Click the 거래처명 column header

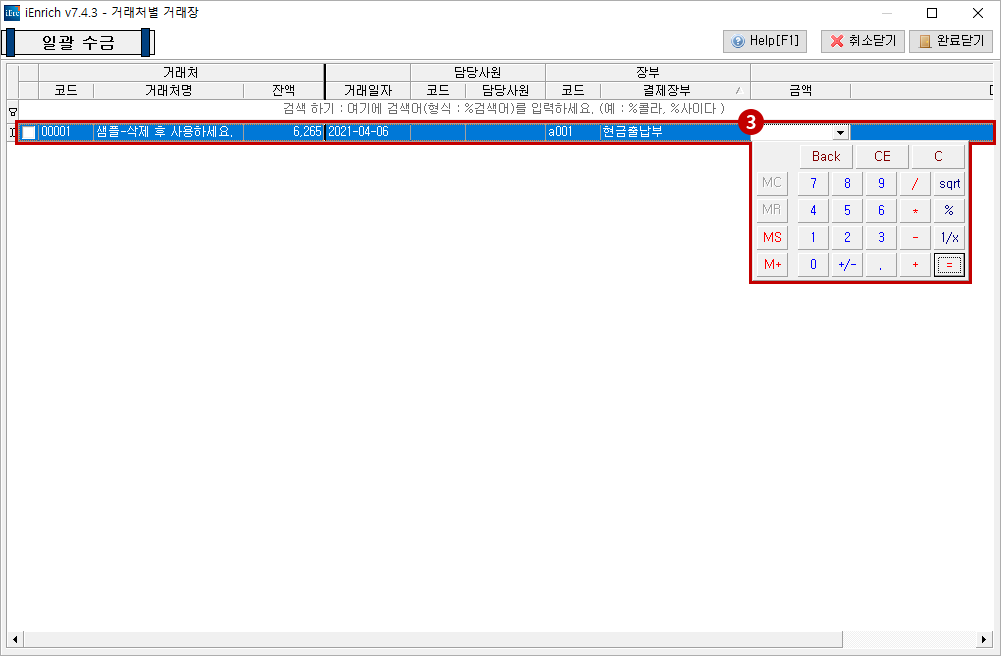pos(169,91)
